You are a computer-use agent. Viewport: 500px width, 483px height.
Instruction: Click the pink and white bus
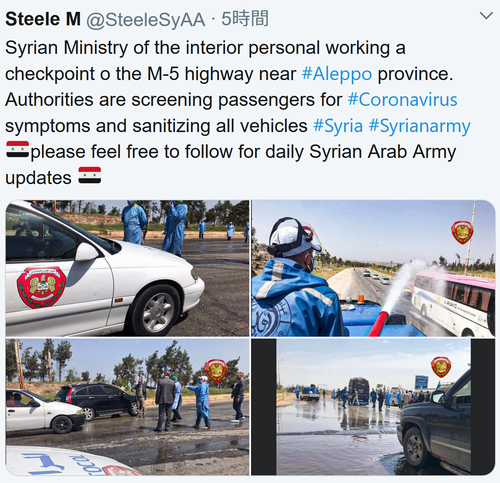(x=453, y=303)
